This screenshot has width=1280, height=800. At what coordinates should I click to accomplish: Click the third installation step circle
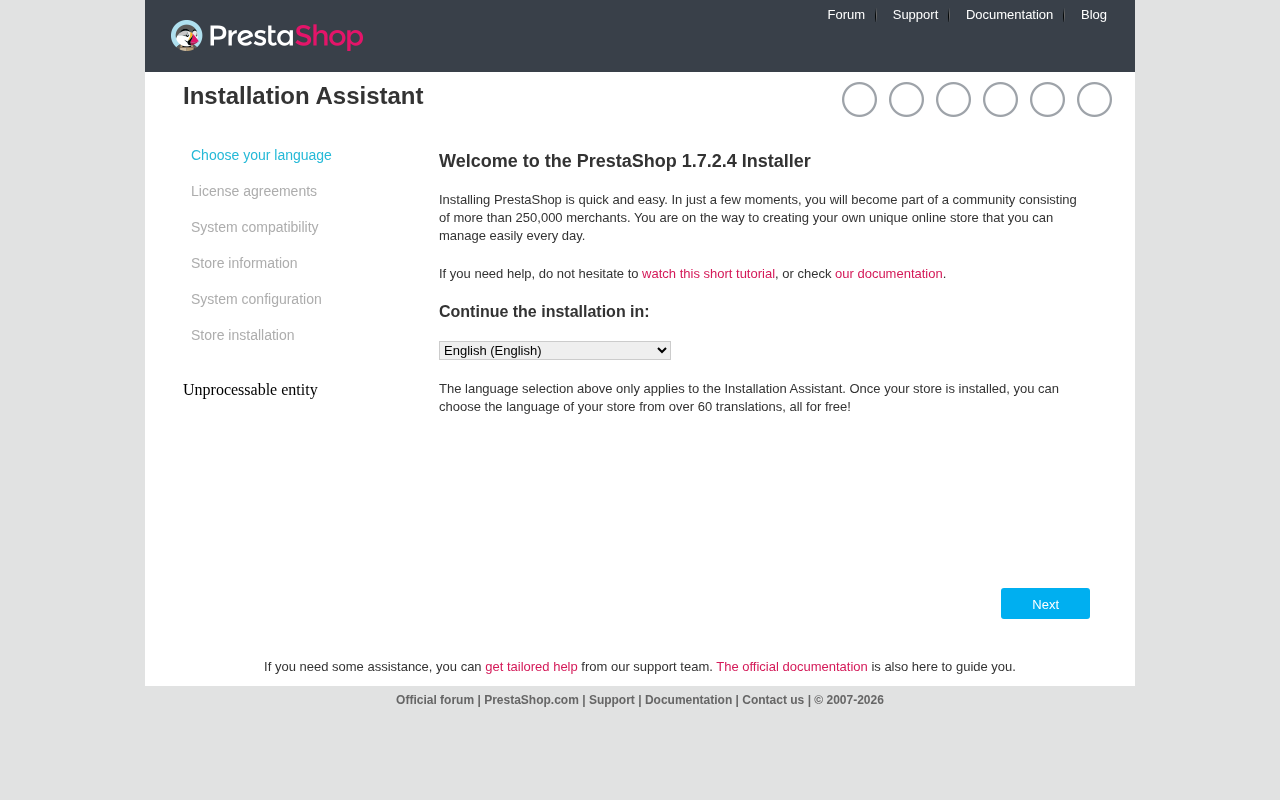(x=953, y=100)
